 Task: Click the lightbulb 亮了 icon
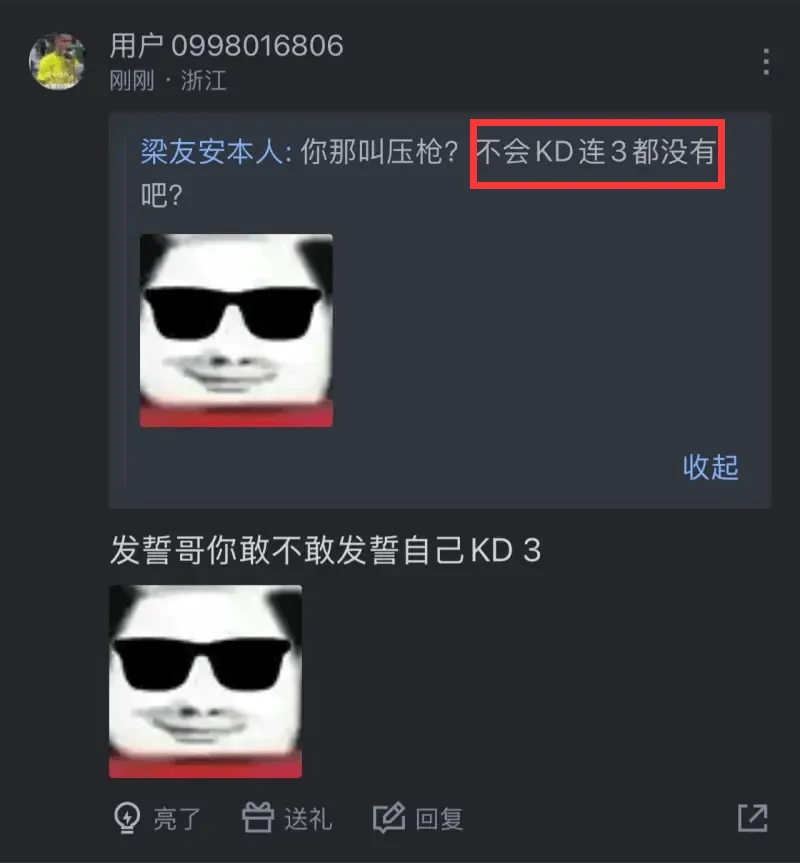pyautogui.click(x=127, y=818)
